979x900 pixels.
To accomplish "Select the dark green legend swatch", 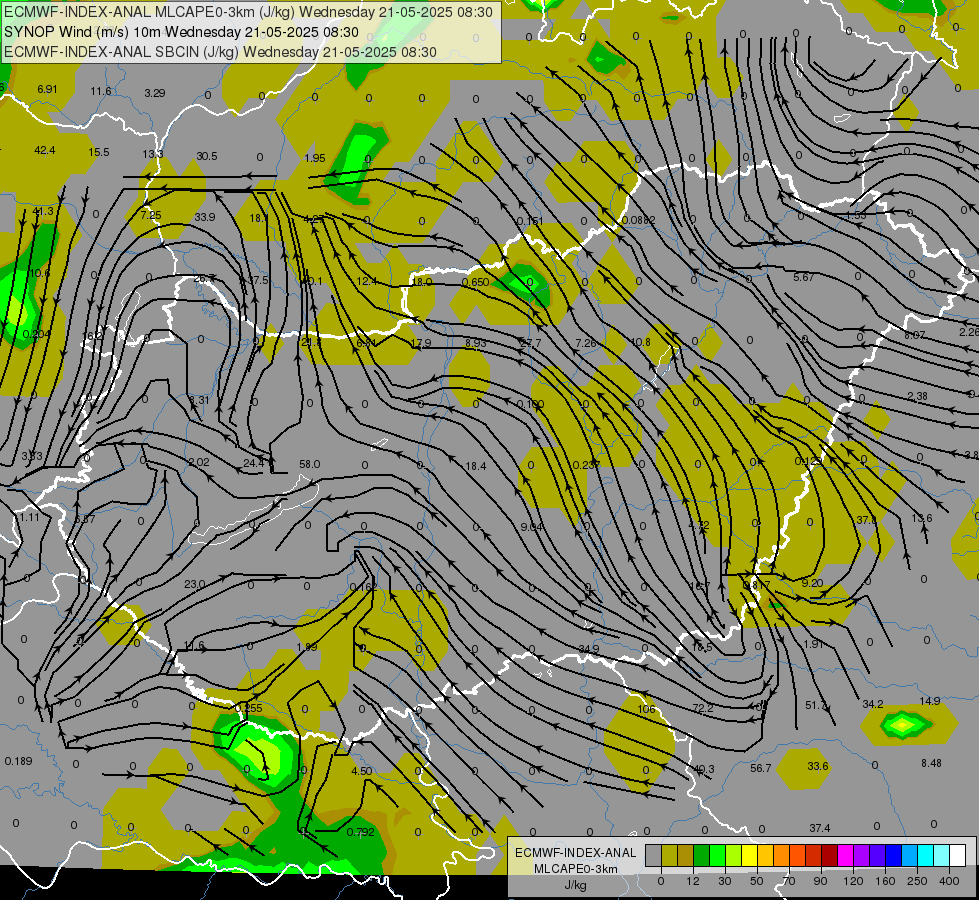I will click(x=701, y=856).
